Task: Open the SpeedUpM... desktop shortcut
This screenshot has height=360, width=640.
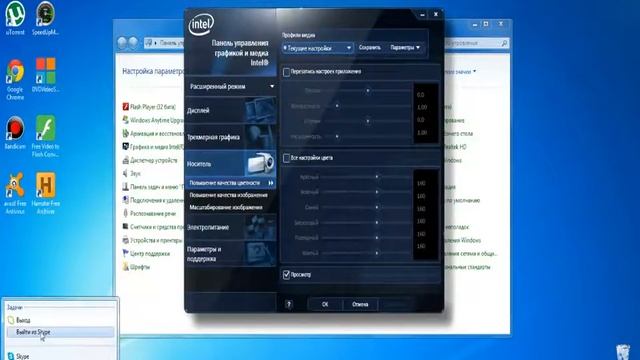Action: [45, 18]
